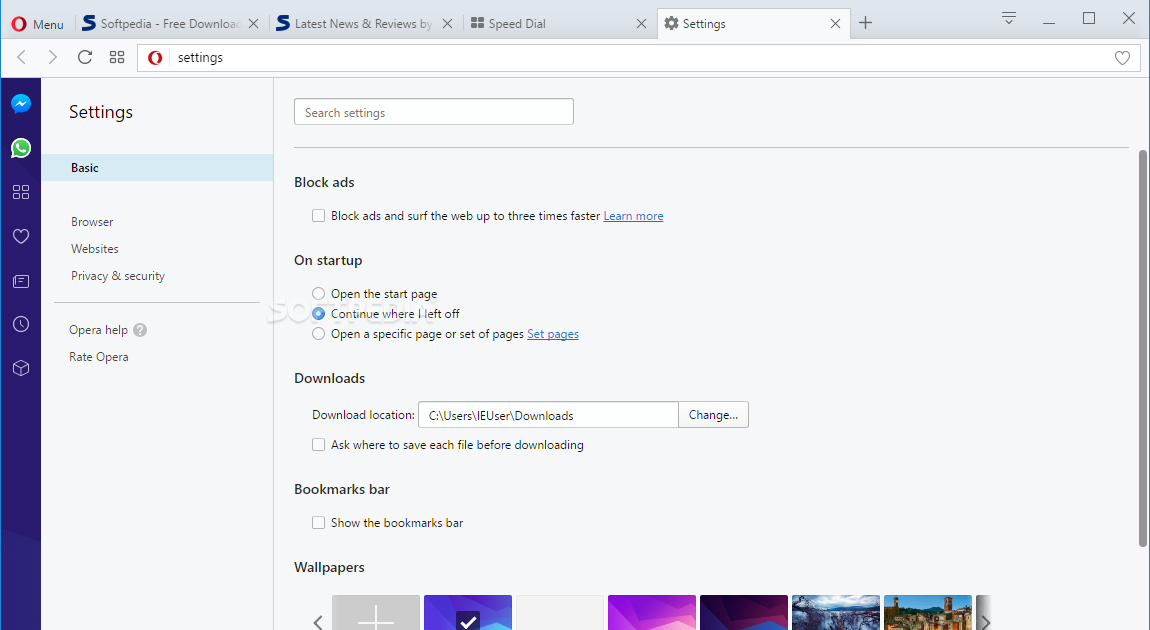Viewport: 1150px width, 630px height.
Task: Click the Change... download location button
Action: click(x=713, y=414)
